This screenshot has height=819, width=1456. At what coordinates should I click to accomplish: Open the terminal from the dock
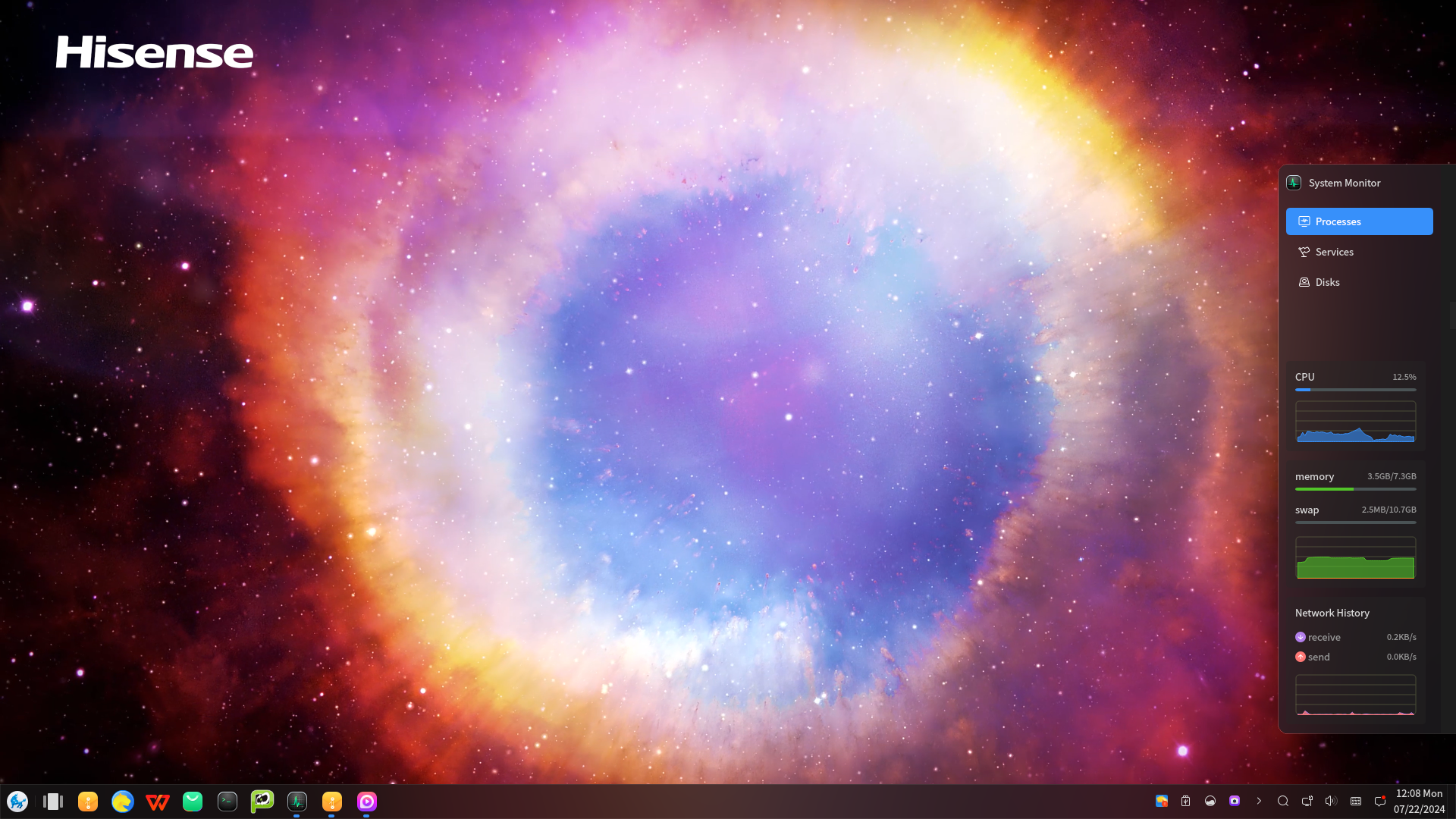click(x=227, y=802)
